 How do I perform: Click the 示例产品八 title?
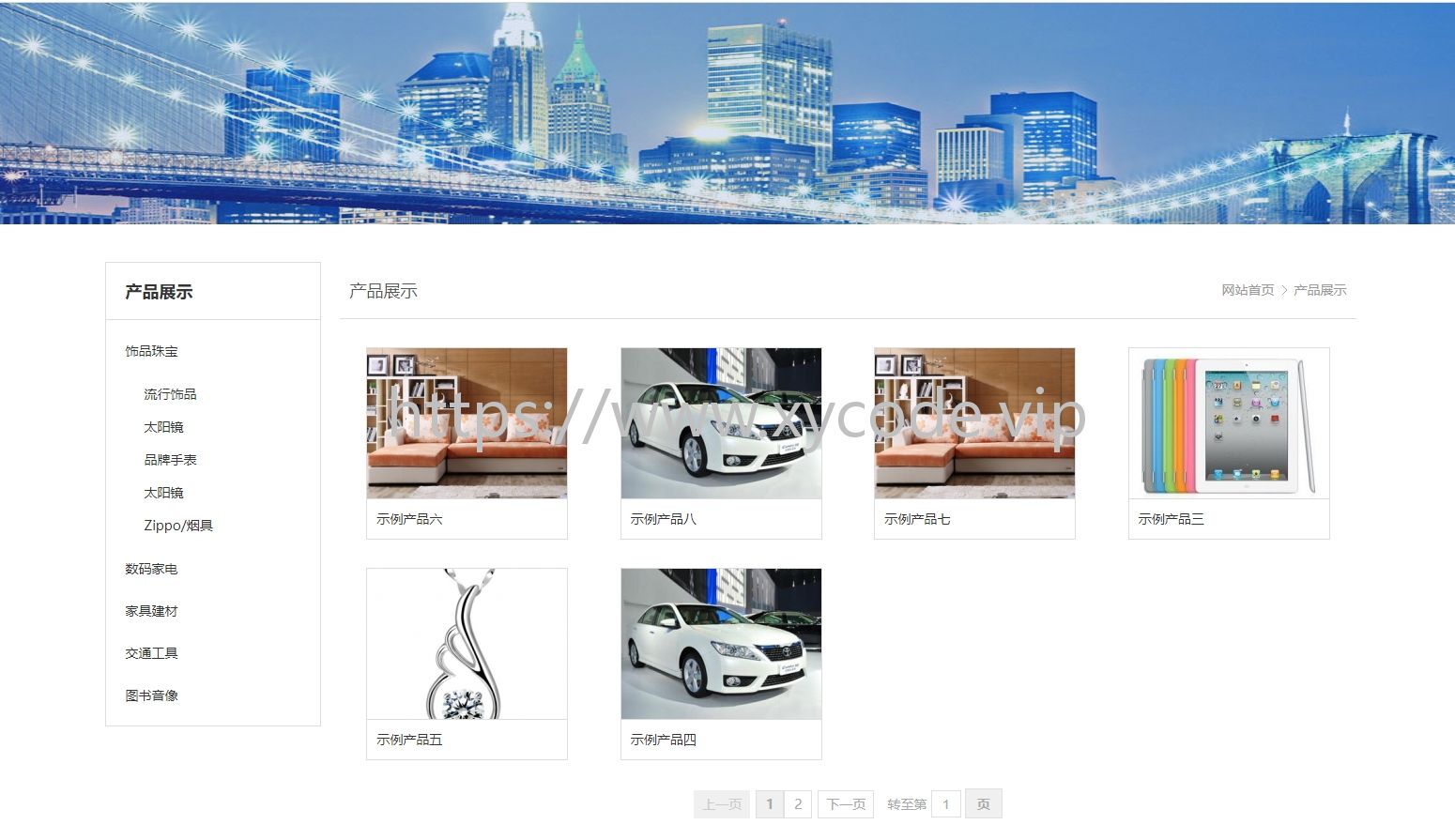coord(664,519)
